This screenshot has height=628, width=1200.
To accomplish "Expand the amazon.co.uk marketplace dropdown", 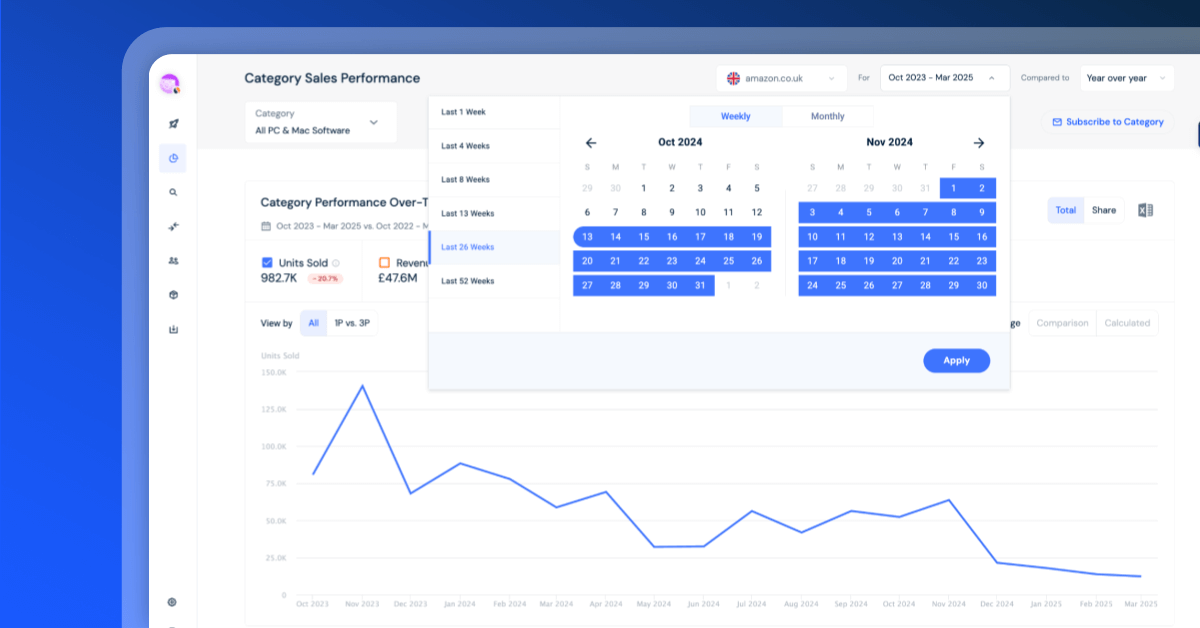I will [781, 78].
